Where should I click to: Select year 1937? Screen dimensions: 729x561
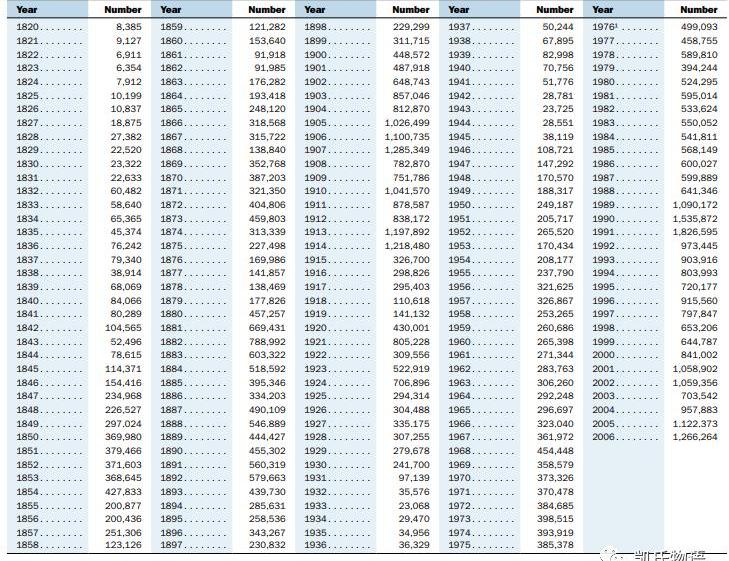click(460, 27)
